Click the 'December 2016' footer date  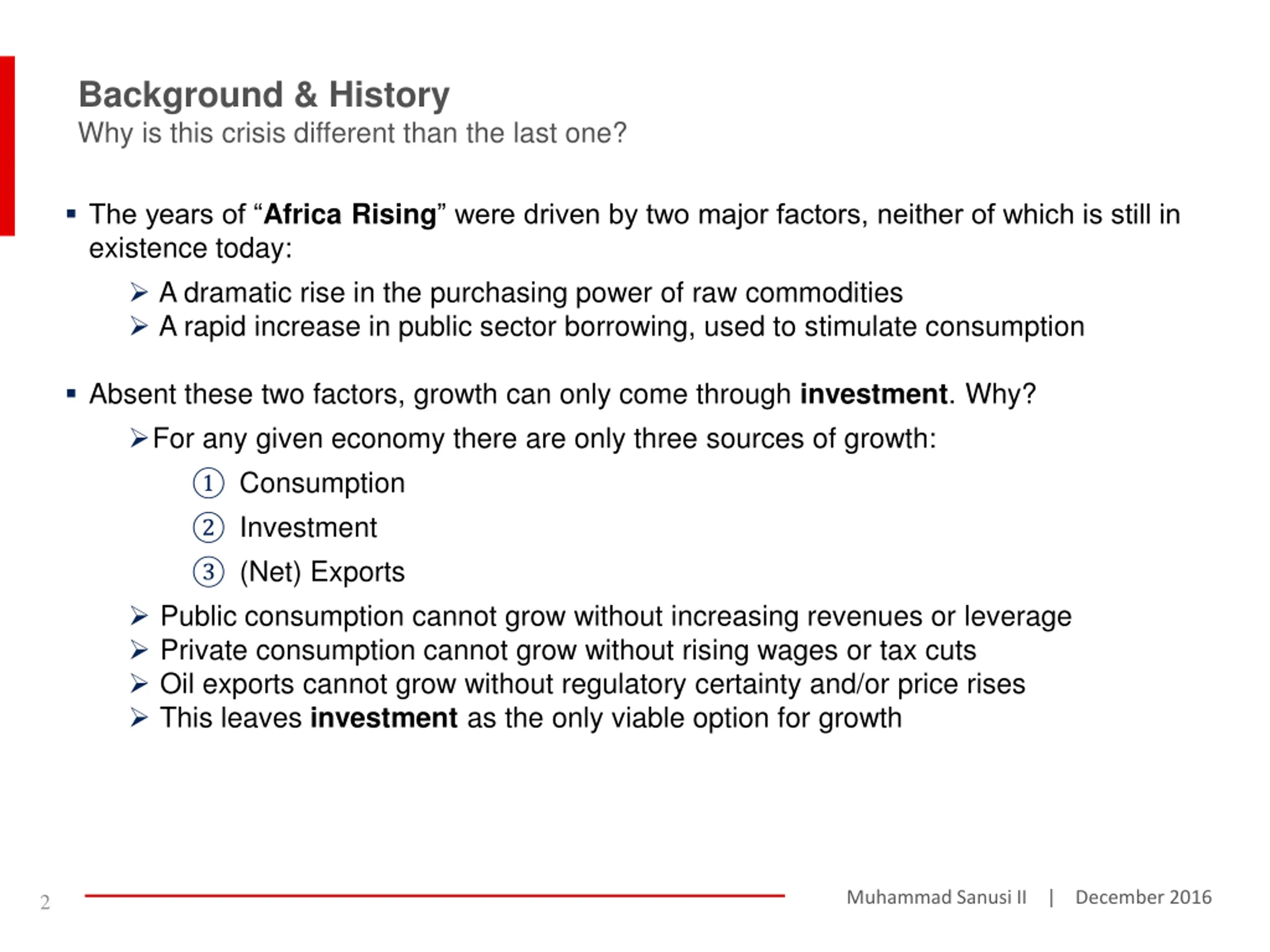point(1143,897)
